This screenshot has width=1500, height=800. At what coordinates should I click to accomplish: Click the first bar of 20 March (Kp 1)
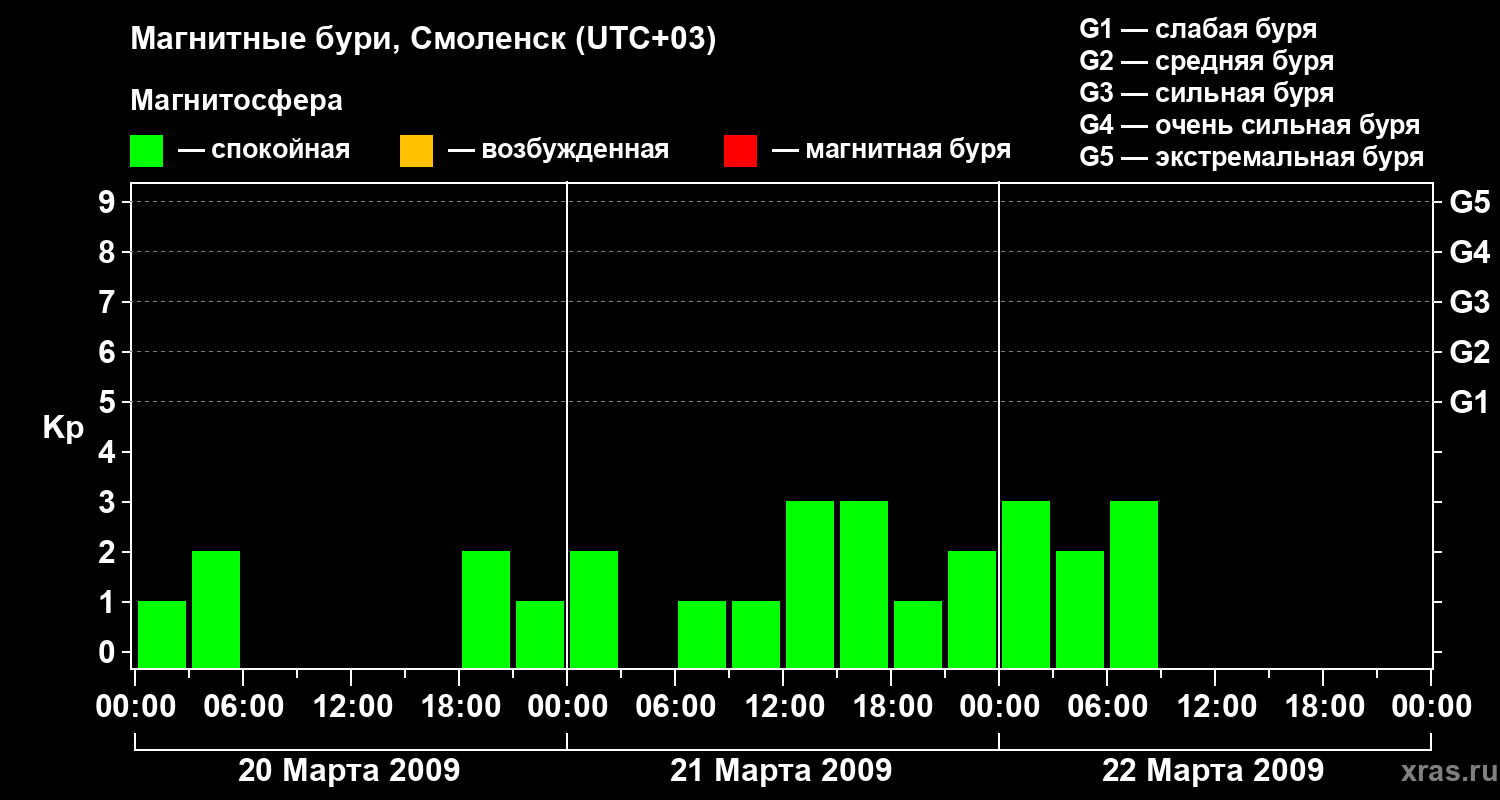point(162,634)
